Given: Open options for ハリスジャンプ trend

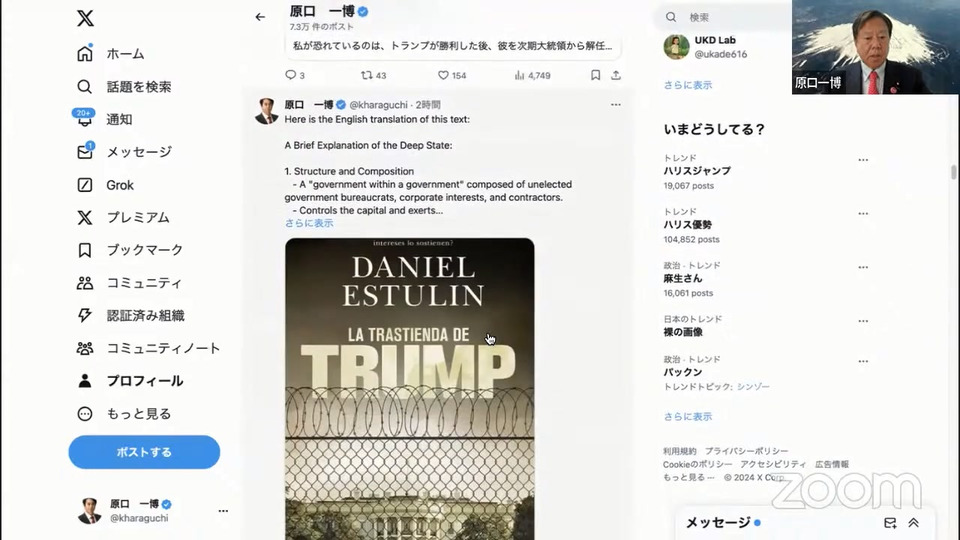Looking at the screenshot, I should [863, 160].
